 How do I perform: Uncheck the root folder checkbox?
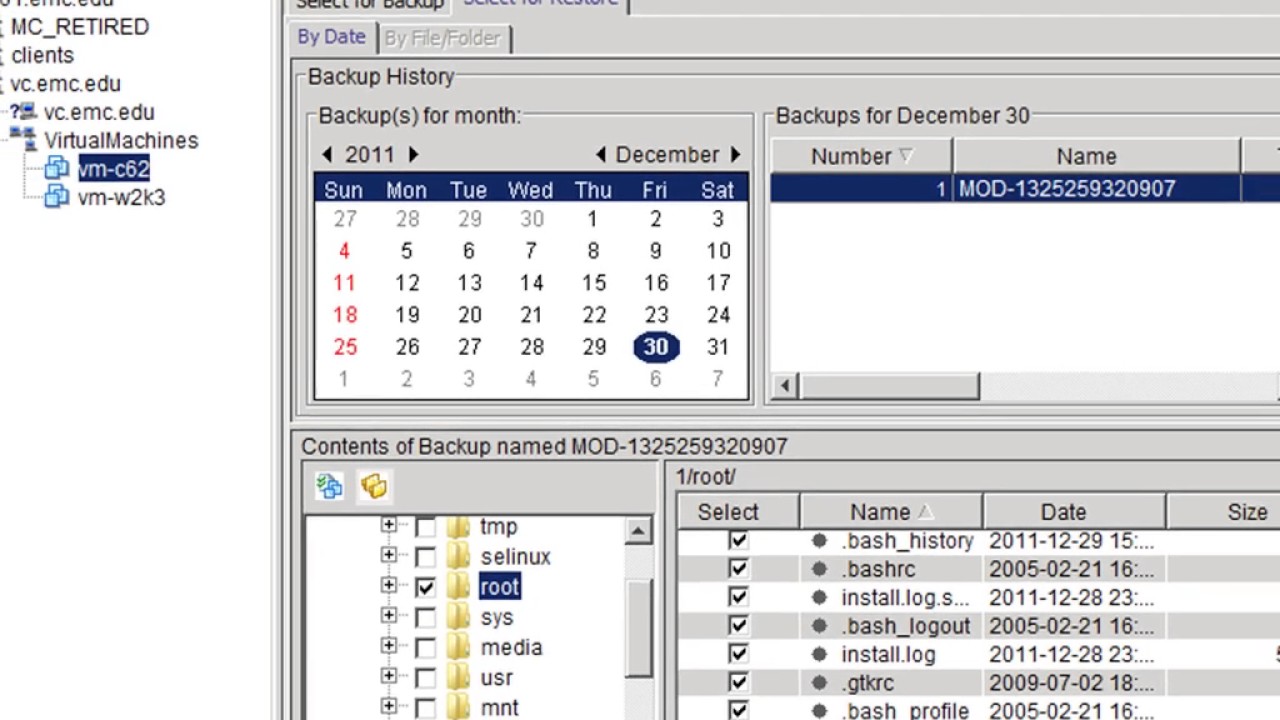tap(425, 587)
